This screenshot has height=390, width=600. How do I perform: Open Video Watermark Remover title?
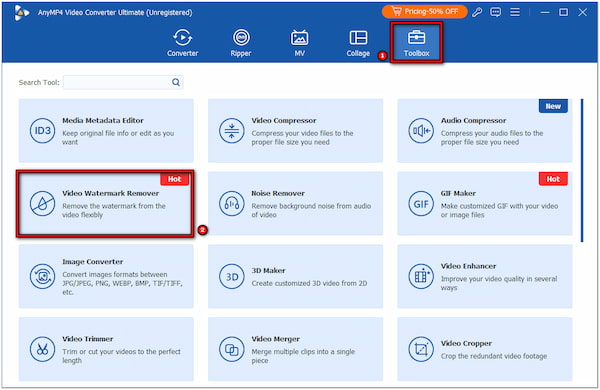[111, 193]
